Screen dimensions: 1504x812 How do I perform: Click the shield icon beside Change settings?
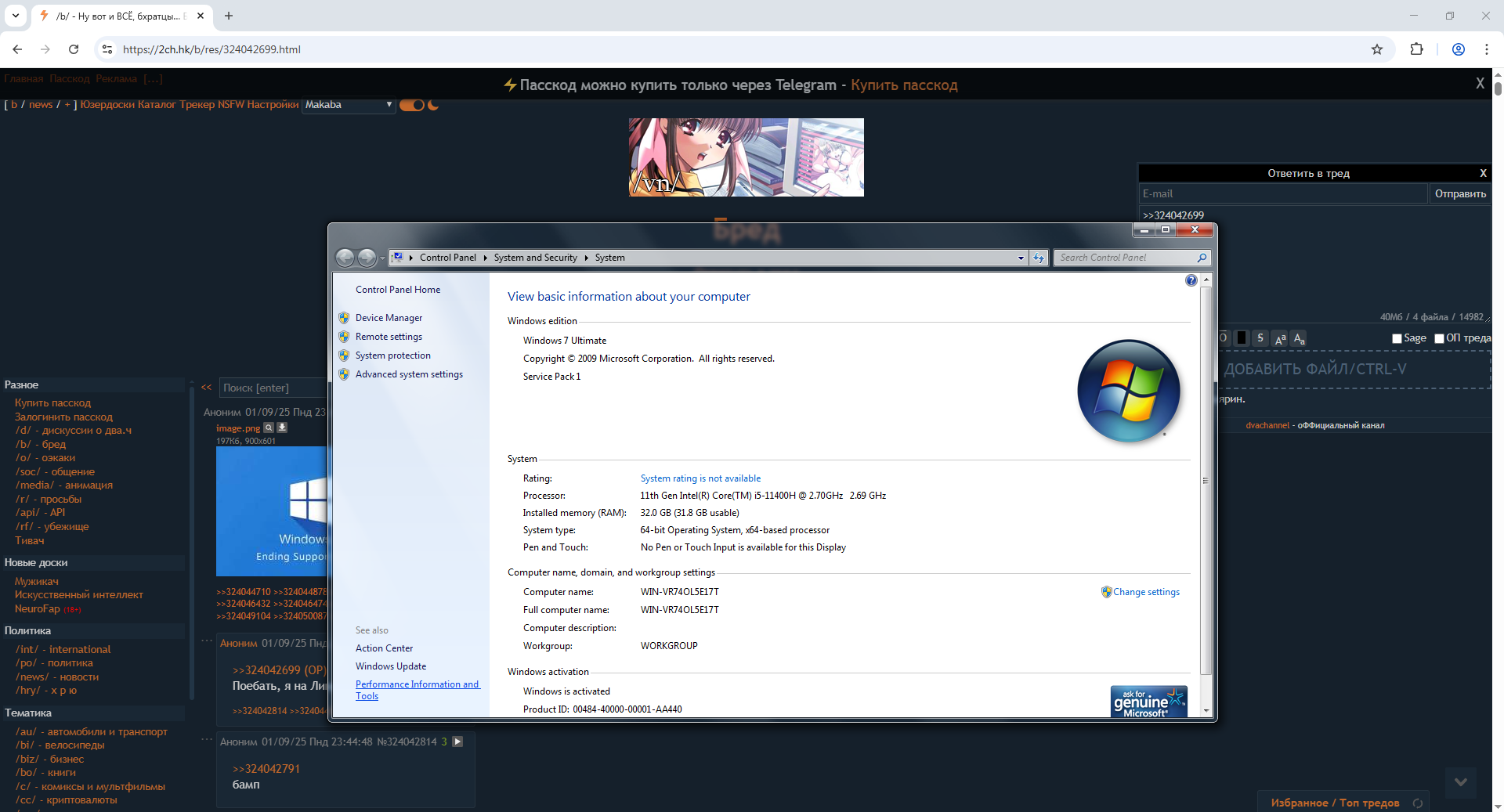pyautogui.click(x=1106, y=592)
